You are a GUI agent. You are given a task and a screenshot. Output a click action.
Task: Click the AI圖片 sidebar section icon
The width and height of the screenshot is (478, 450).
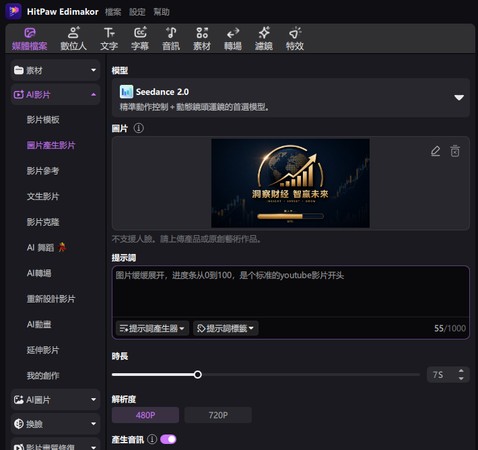pos(18,399)
